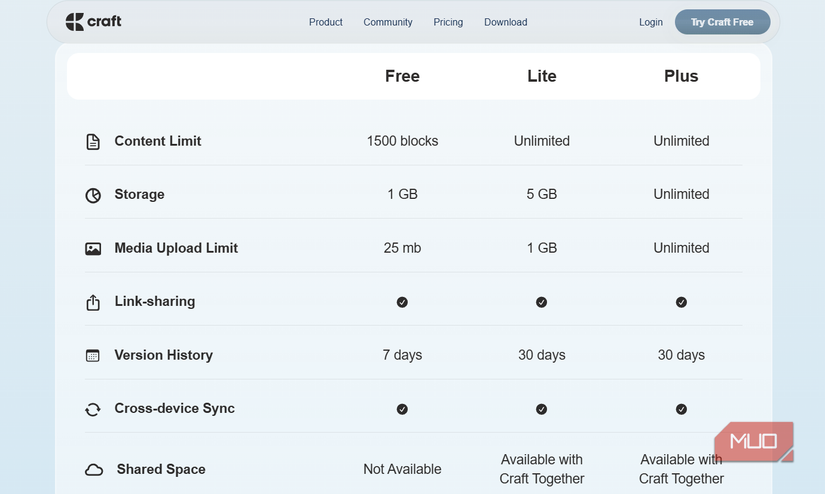
Task: Click Link-sharing checkmark in Free column
Action: point(402,302)
